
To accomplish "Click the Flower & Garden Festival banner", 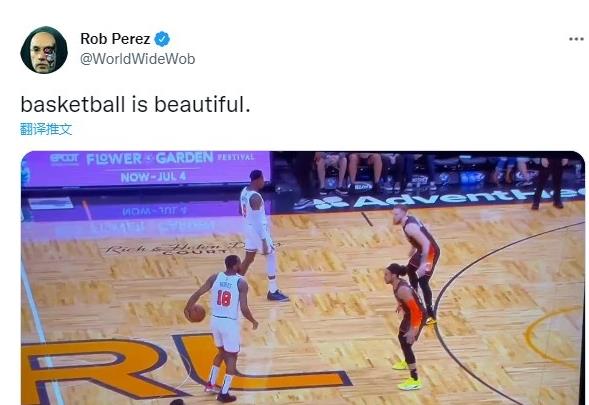I will 146,168.
